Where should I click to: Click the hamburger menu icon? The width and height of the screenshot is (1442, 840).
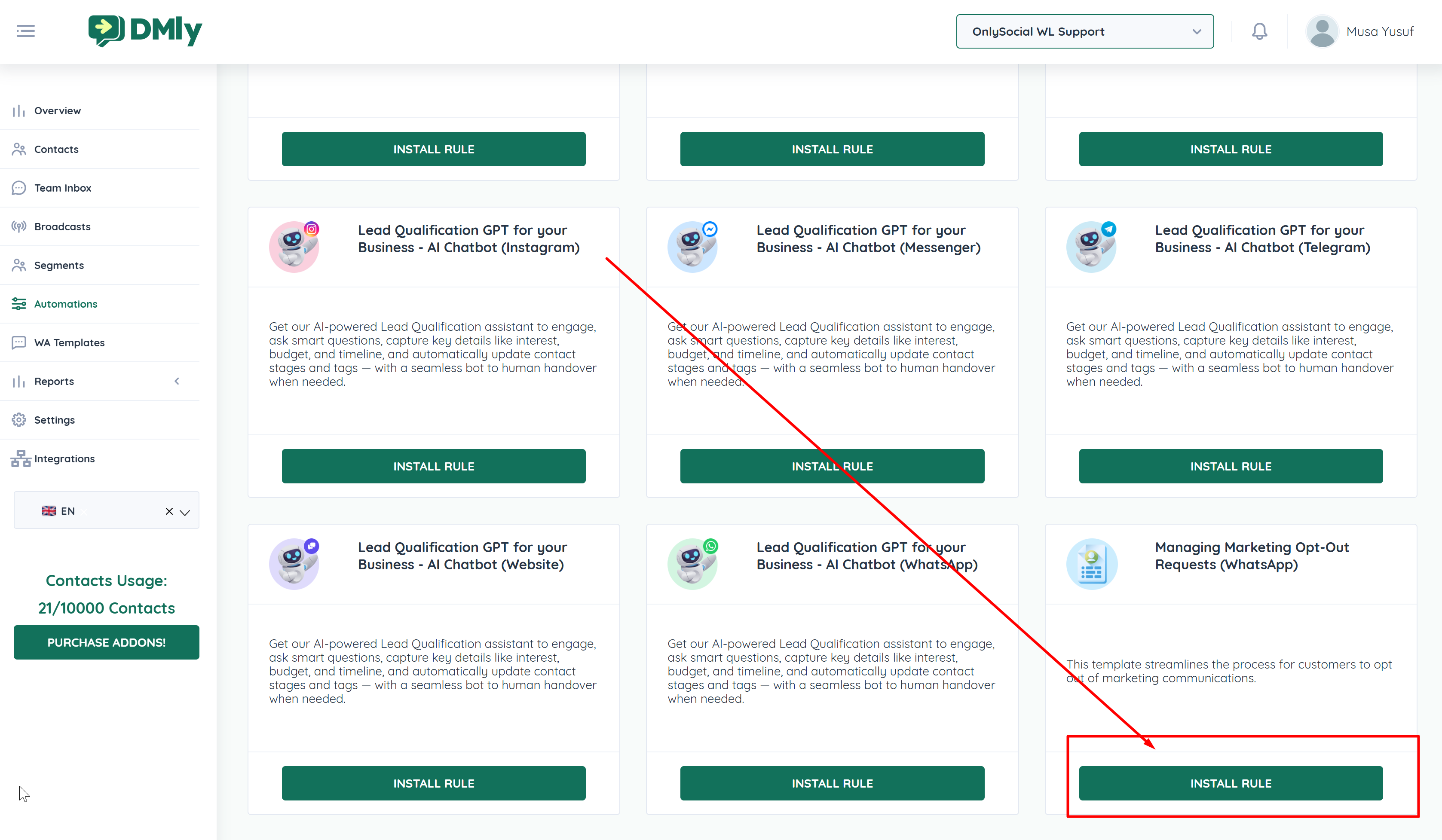(25, 31)
